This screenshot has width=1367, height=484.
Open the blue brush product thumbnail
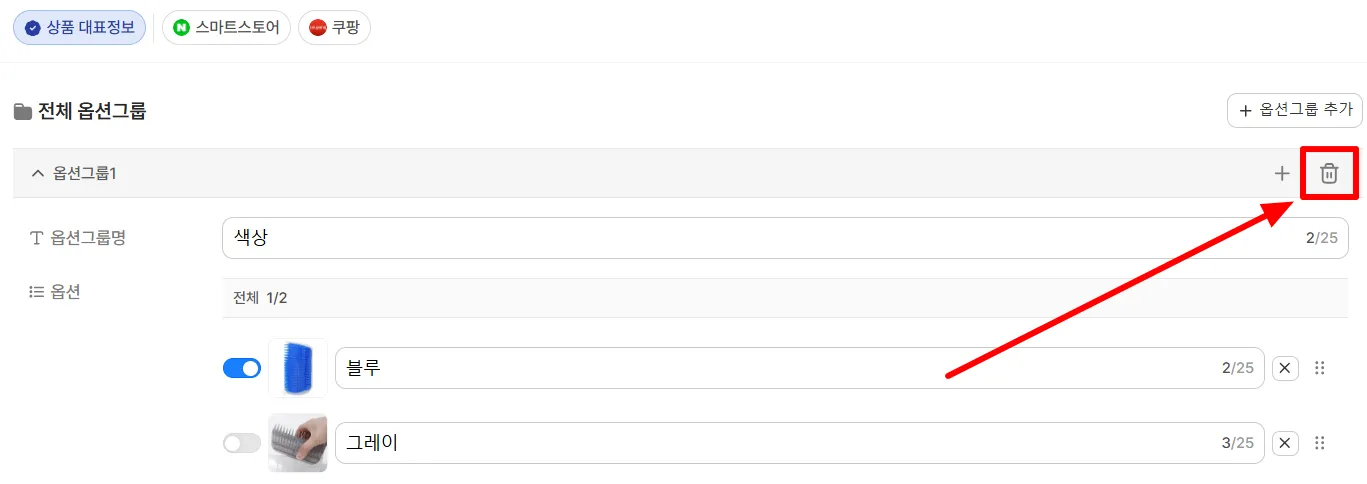pyautogui.click(x=298, y=368)
